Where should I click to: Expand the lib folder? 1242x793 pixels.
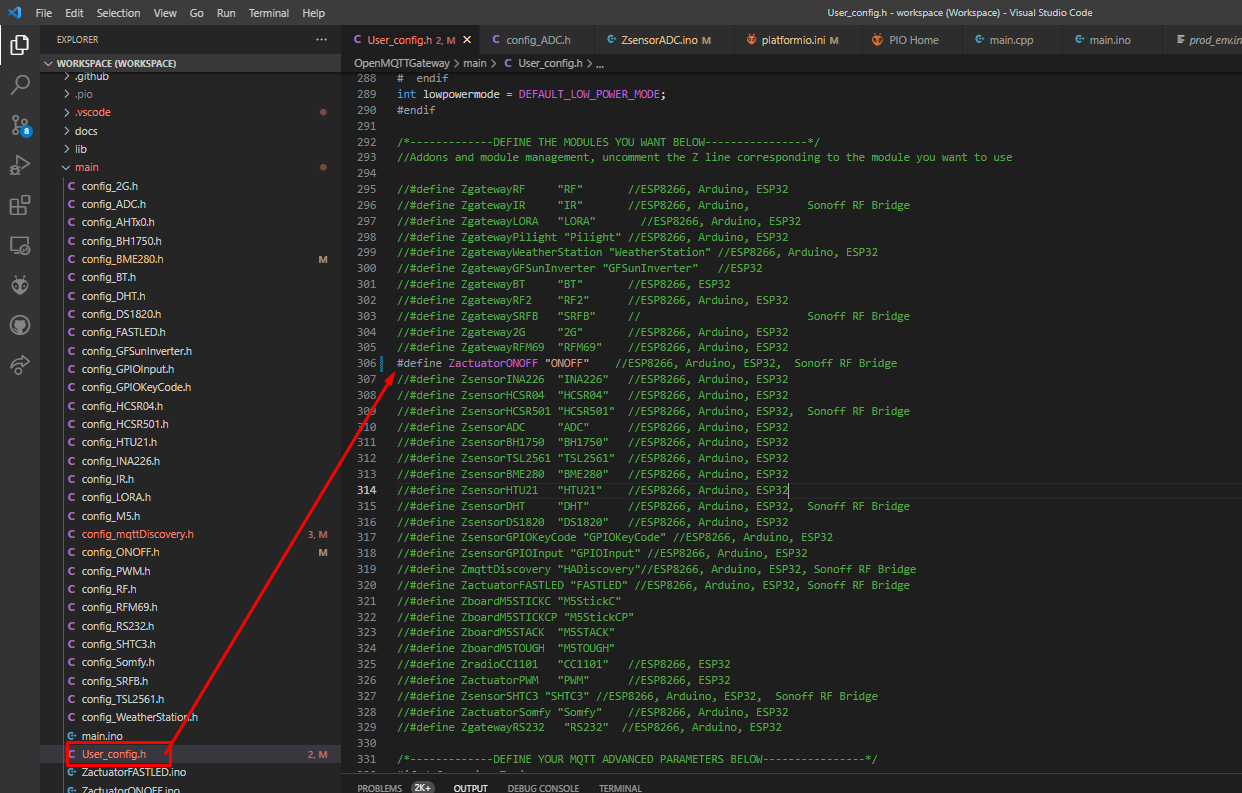pyautogui.click(x=190, y=149)
